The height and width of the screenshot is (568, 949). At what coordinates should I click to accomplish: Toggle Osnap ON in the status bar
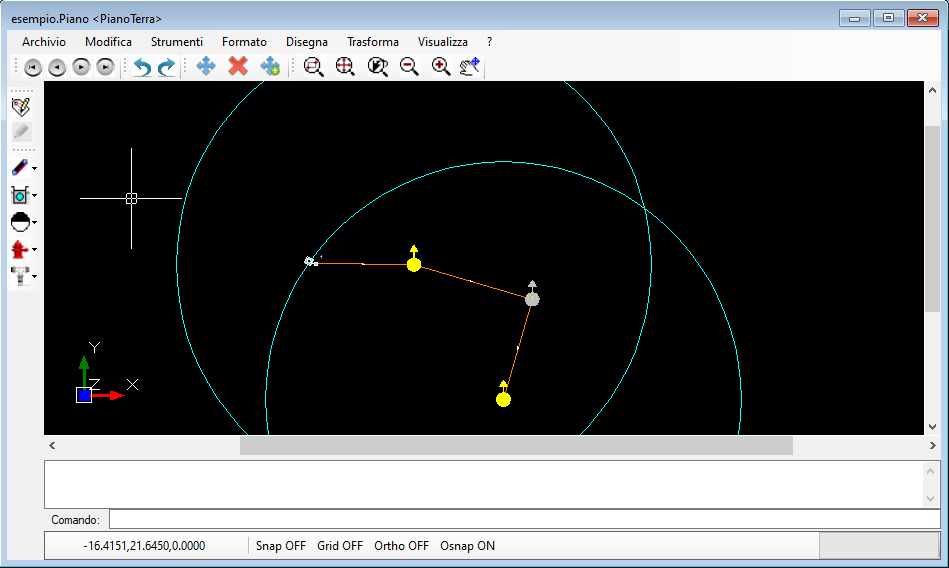point(467,546)
